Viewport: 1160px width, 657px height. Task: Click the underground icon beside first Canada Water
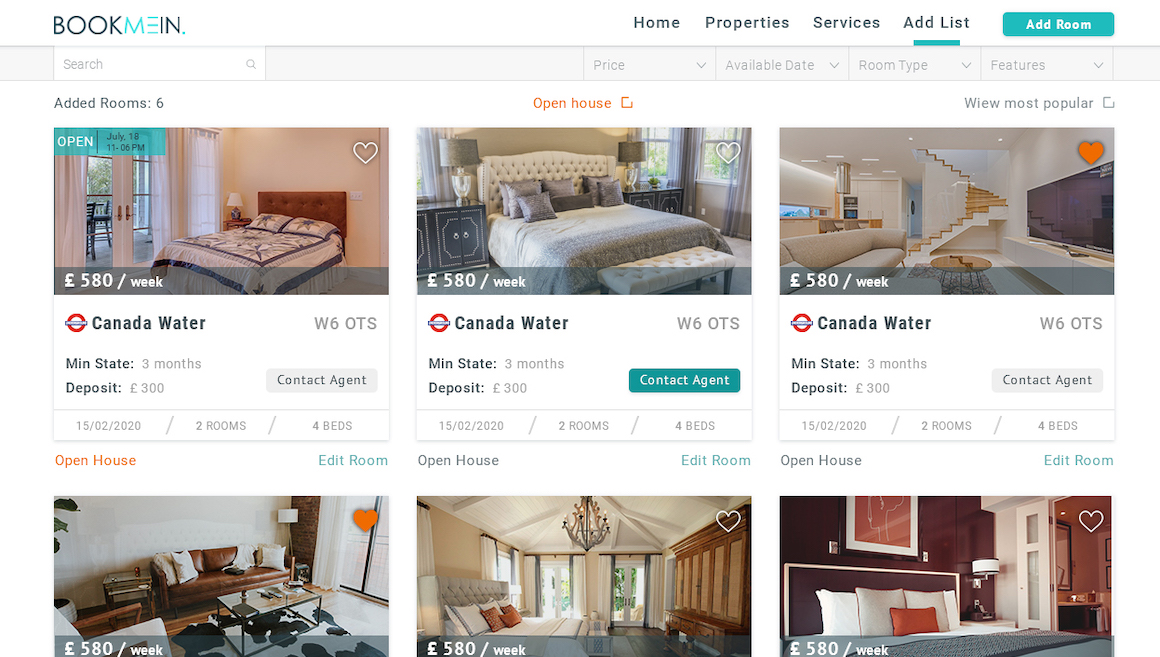click(x=76, y=323)
